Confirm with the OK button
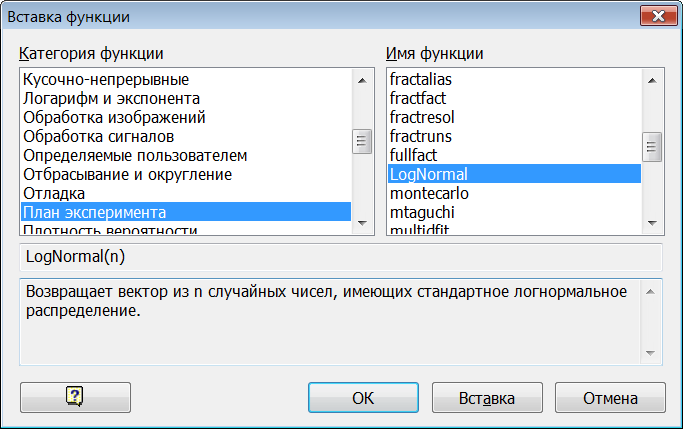Viewport: 683px width, 429px height. coord(363,397)
